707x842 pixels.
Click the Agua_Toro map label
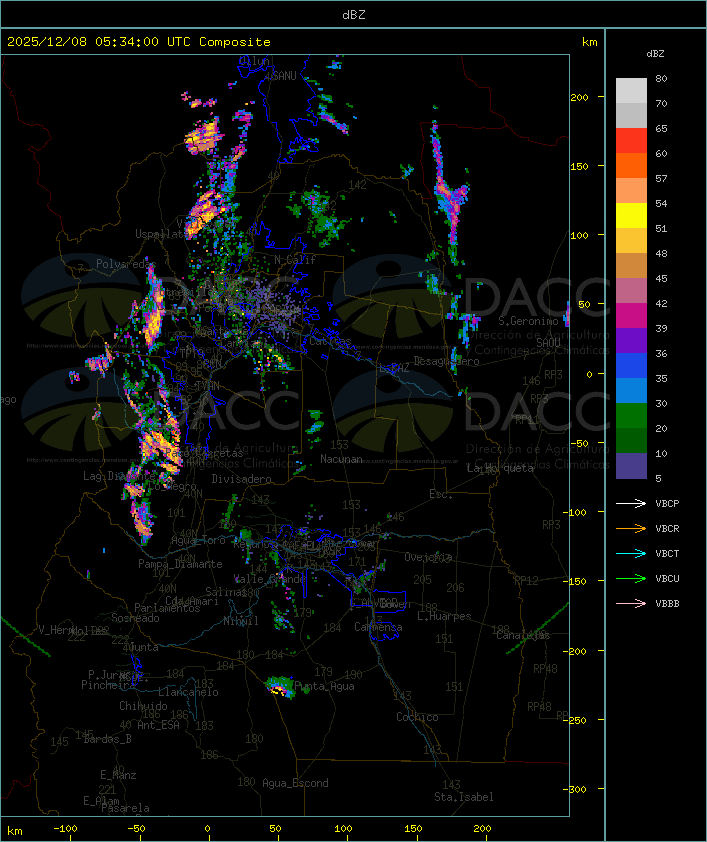tap(198, 541)
